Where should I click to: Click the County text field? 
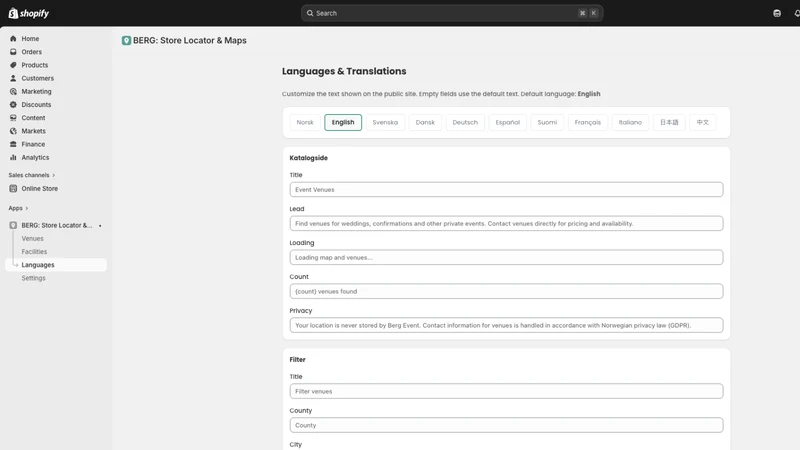pyautogui.click(x=506, y=425)
